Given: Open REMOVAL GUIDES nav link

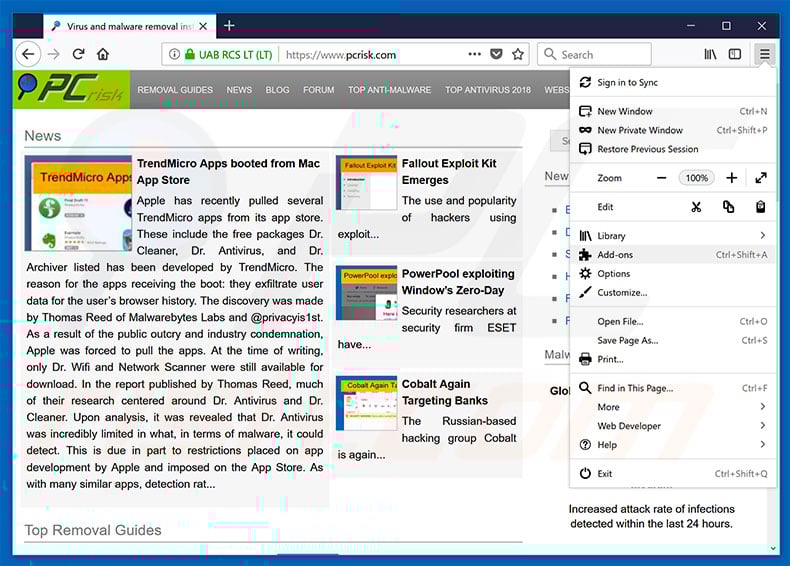Looking at the screenshot, I should pyautogui.click(x=175, y=90).
